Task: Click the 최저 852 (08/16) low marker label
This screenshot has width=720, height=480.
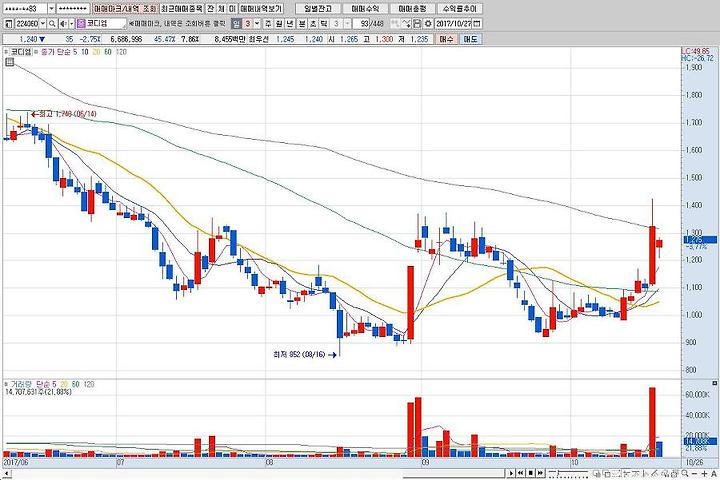Action: pos(298,354)
